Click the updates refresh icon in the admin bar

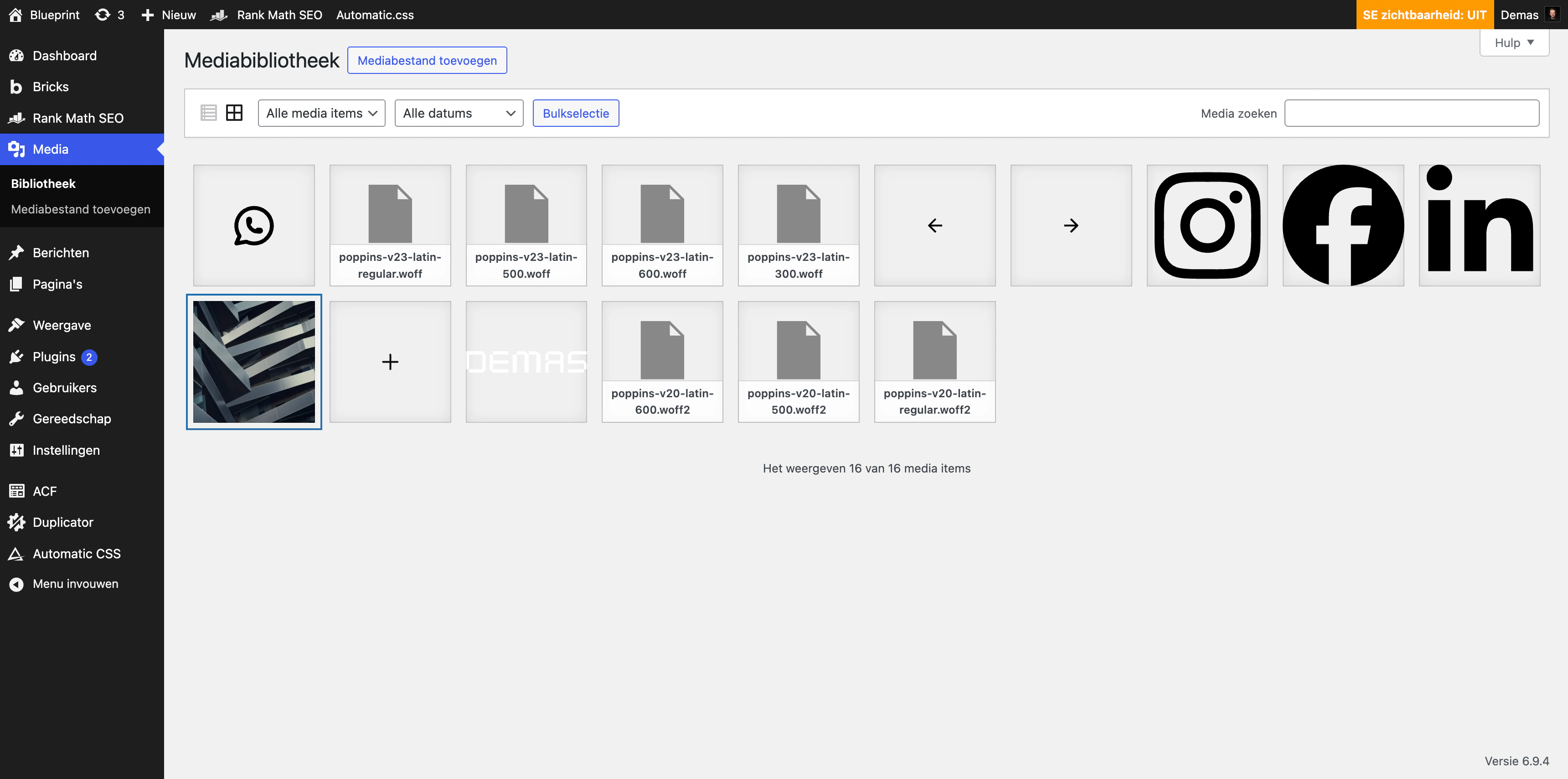[x=102, y=15]
